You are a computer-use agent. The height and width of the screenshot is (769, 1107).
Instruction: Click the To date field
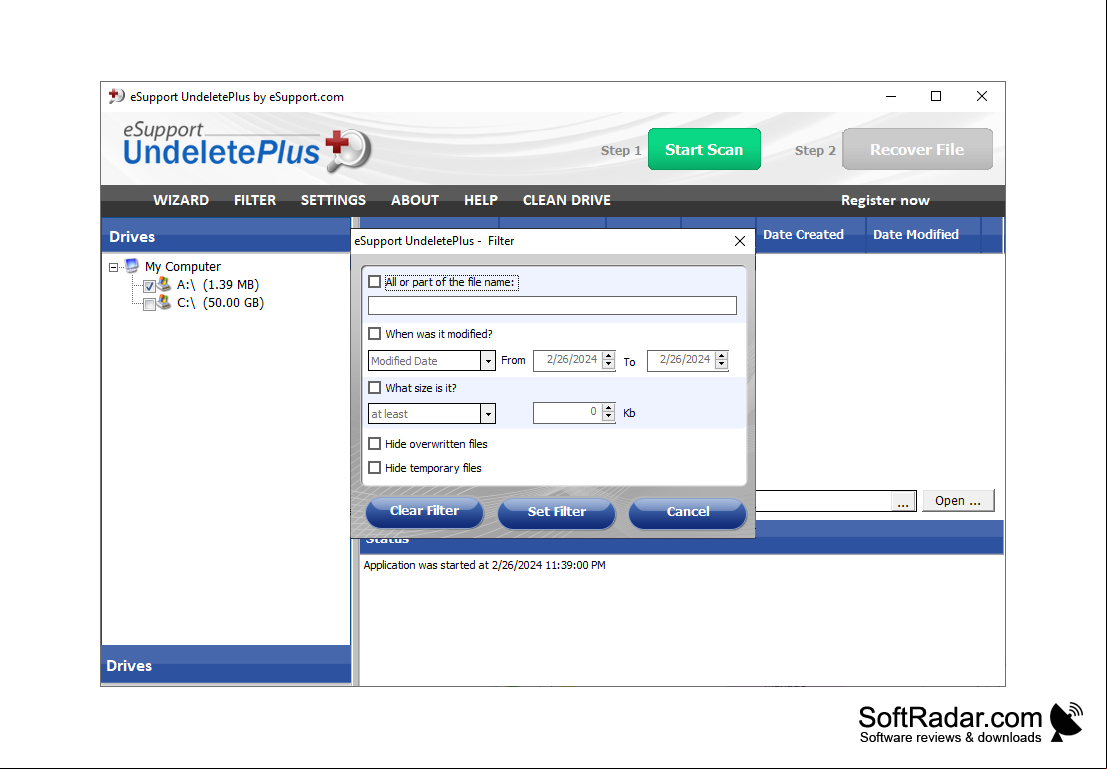click(x=681, y=360)
